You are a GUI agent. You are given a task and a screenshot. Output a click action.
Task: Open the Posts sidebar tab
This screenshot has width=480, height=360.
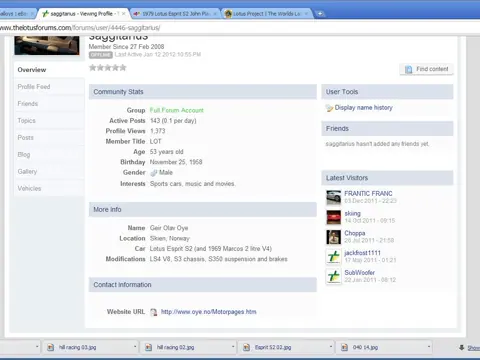tap(49, 138)
